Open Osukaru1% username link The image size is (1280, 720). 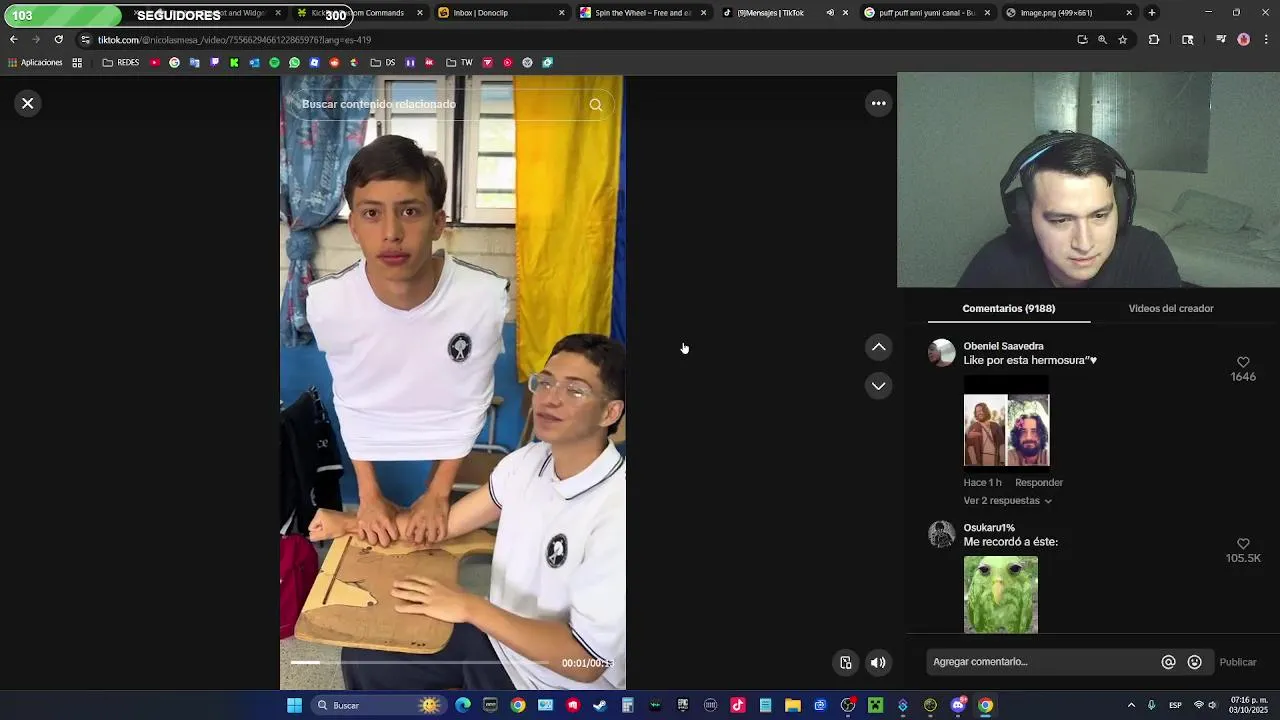coord(989,528)
